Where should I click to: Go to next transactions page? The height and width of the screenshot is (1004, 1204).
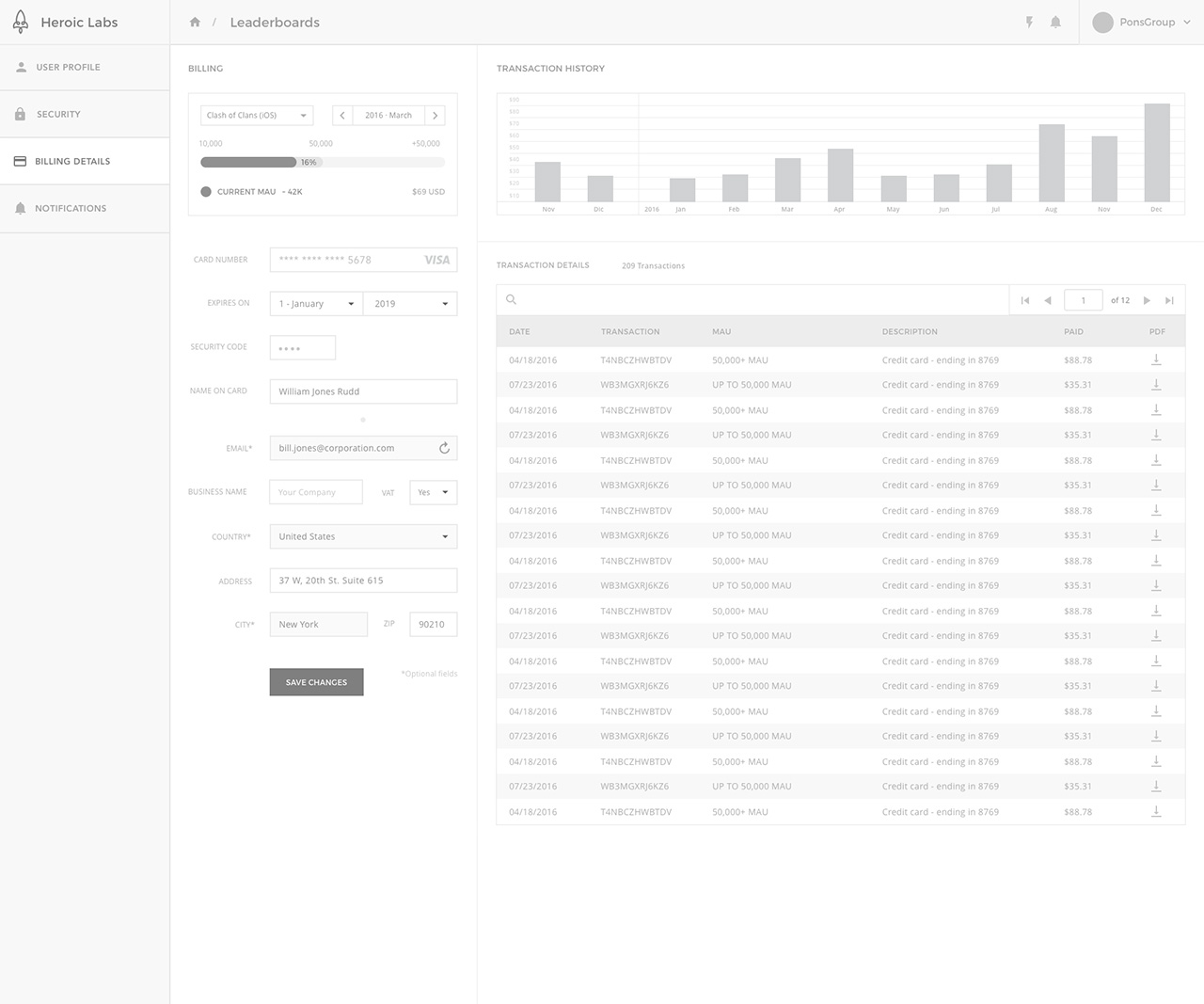(1147, 301)
